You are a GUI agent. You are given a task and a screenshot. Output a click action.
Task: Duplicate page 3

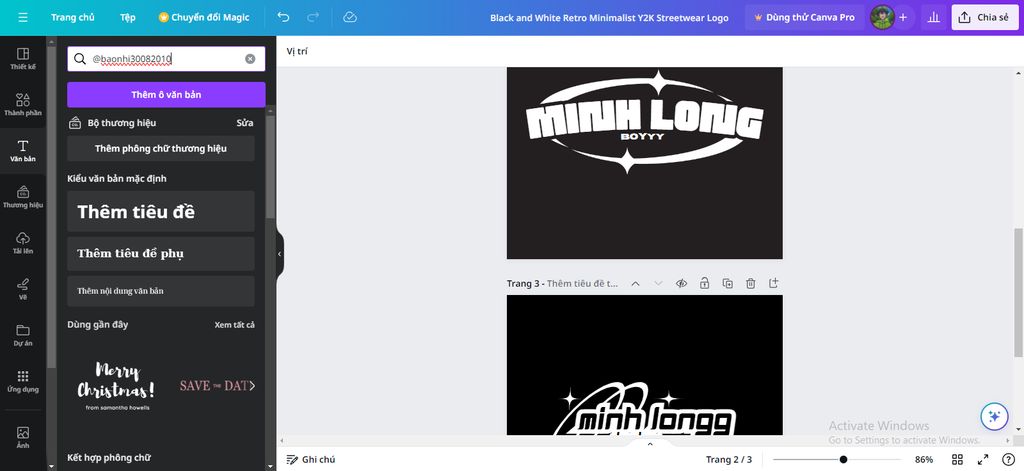[x=728, y=283]
